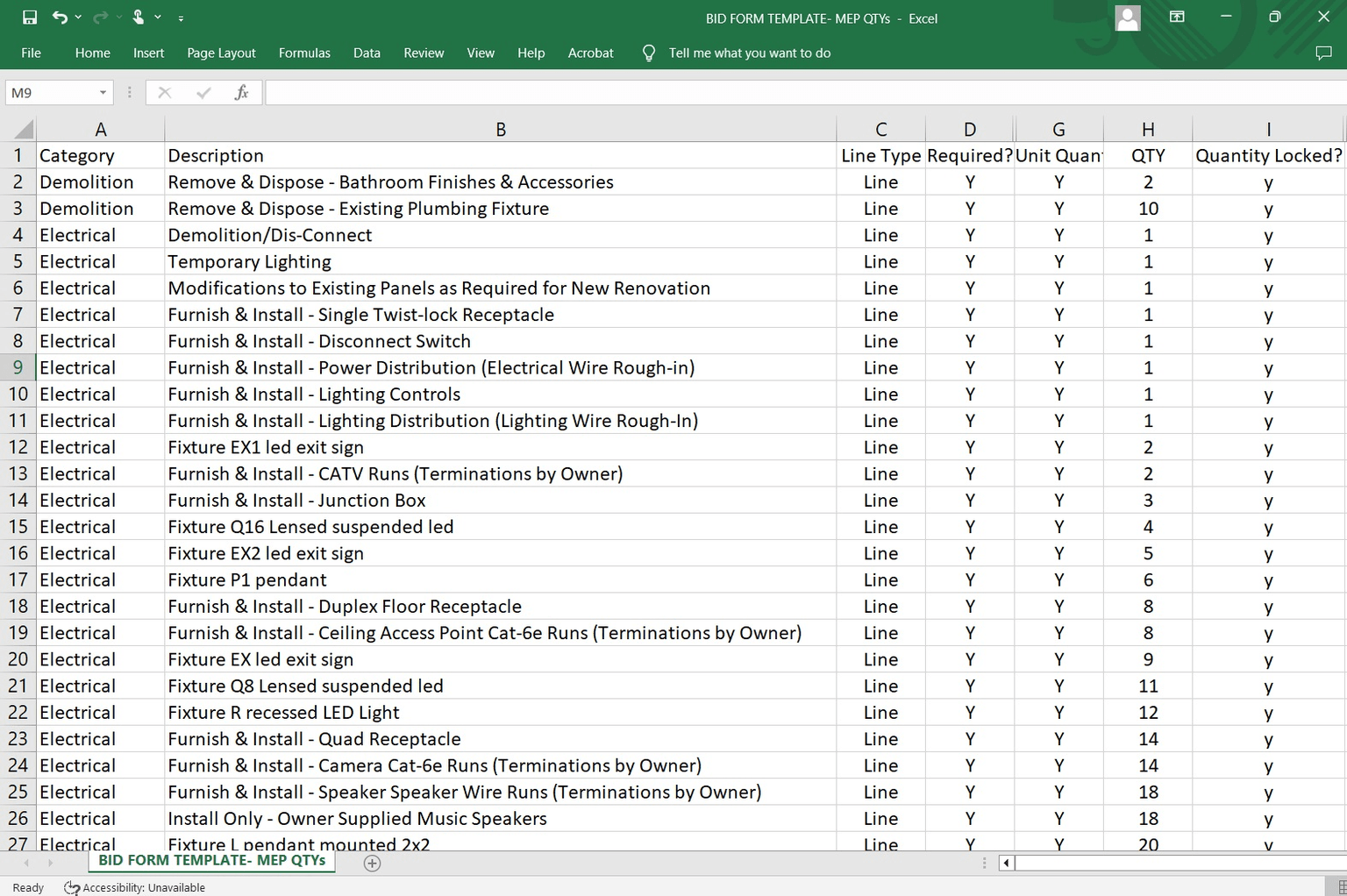Click the 'Category' header cell

(101, 155)
